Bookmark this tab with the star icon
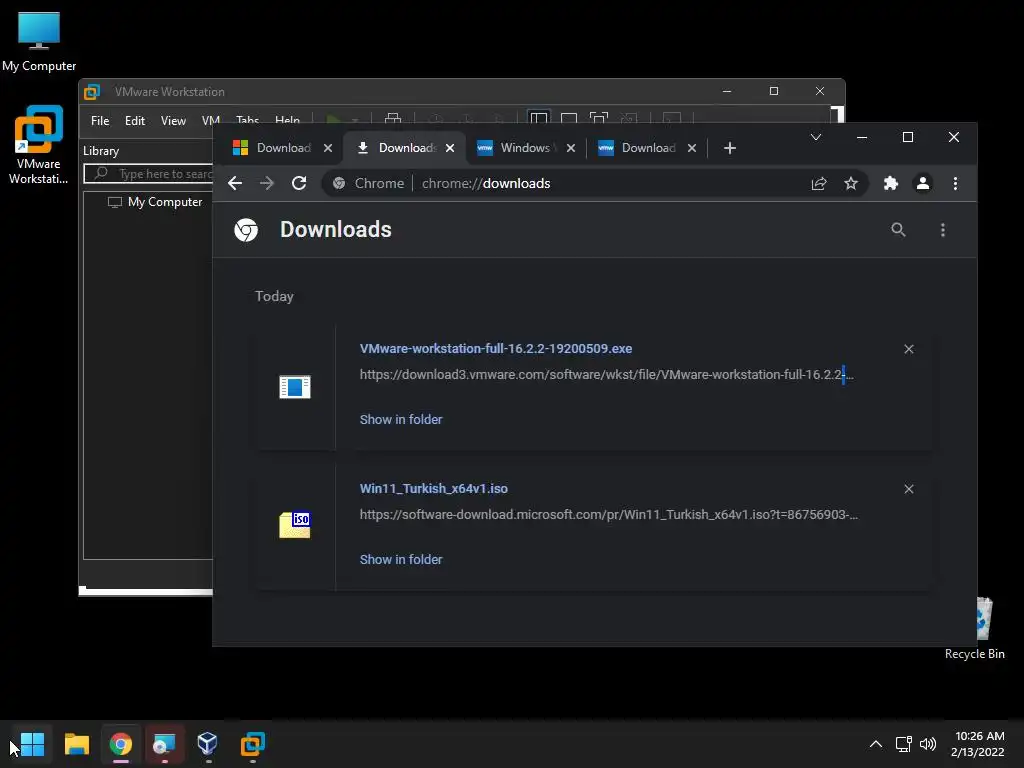The width and height of the screenshot is (1024, 768). point(851,184)
